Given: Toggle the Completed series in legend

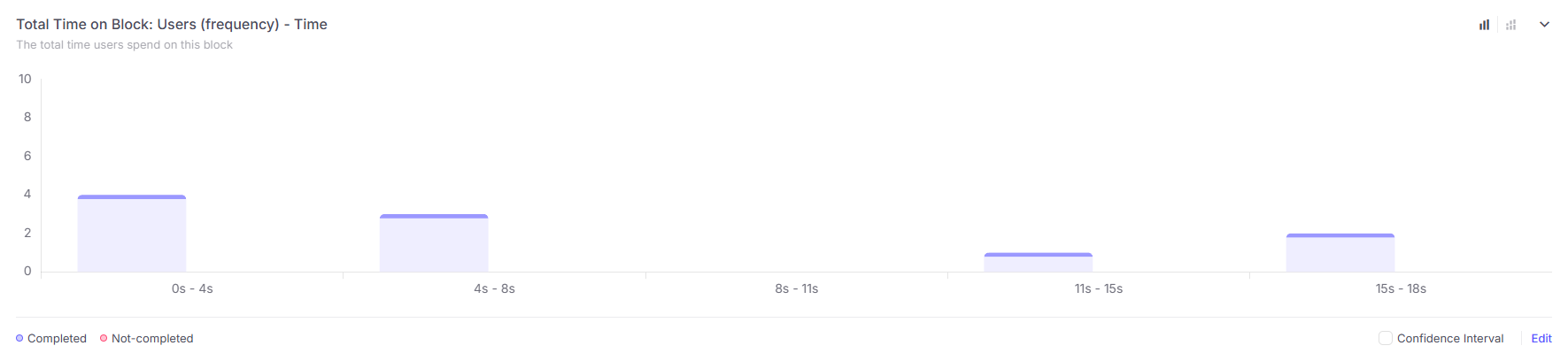Looking at the screenshot, I should (x=57, y=338).
